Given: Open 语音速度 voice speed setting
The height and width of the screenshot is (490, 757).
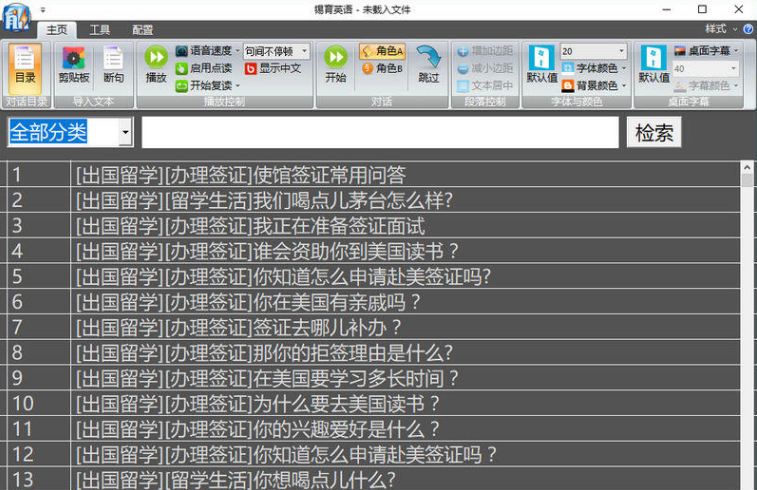Looking at the screenshot, I should [x=203, y=51].
